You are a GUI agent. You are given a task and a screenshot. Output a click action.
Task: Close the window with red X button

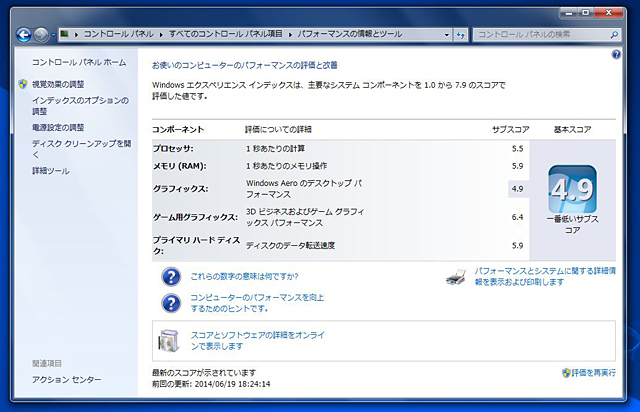(x=609, y=13)
